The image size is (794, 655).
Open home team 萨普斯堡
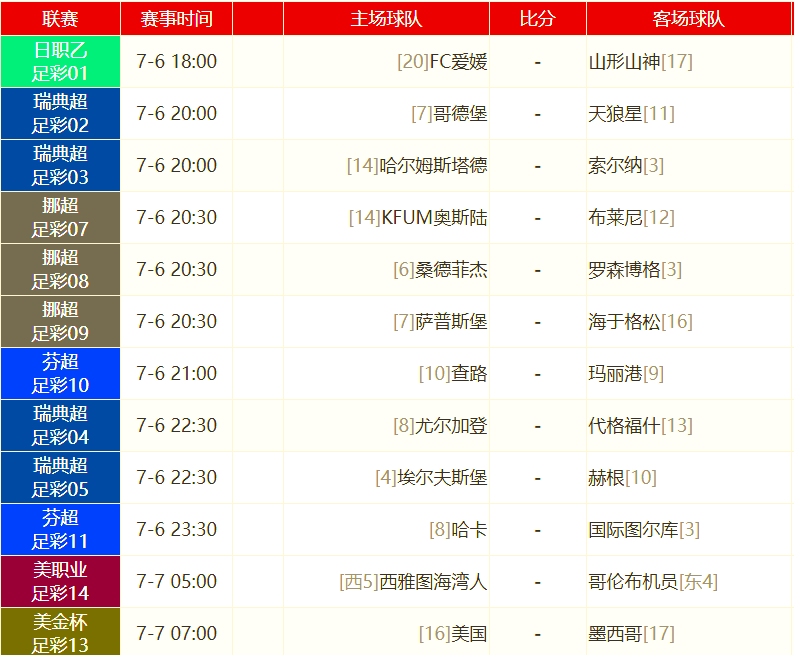(451, 321)
